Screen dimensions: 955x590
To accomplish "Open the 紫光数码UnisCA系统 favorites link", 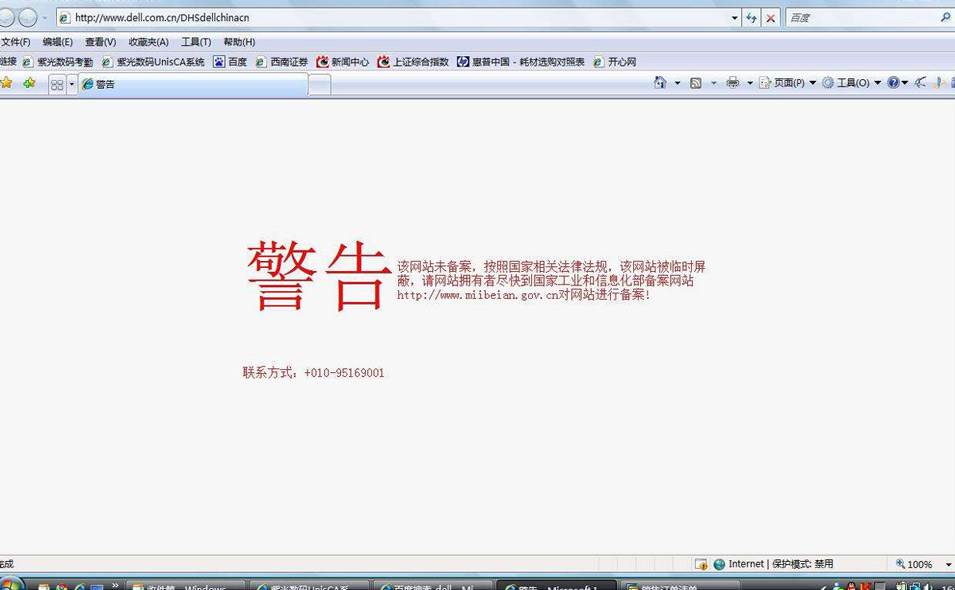I will tap(153, 62).
